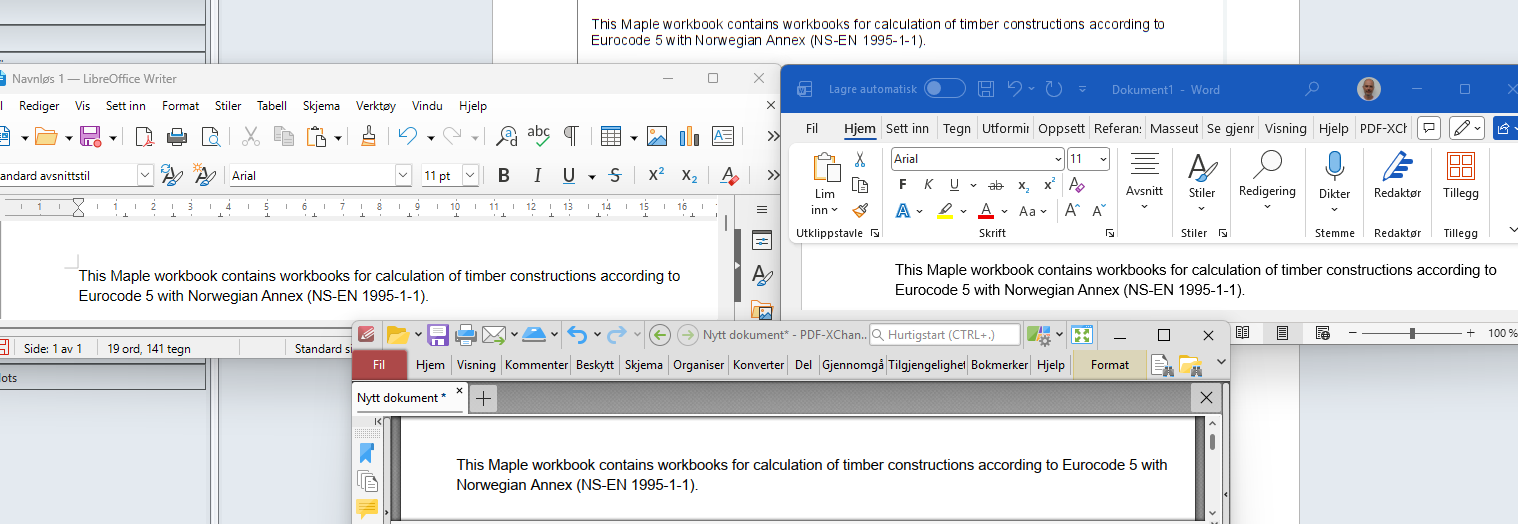The height and width of the screenshot is (524, 1518).
Task: Click the Insert Table icon in LibreOffice
Action: coord(609,136)
